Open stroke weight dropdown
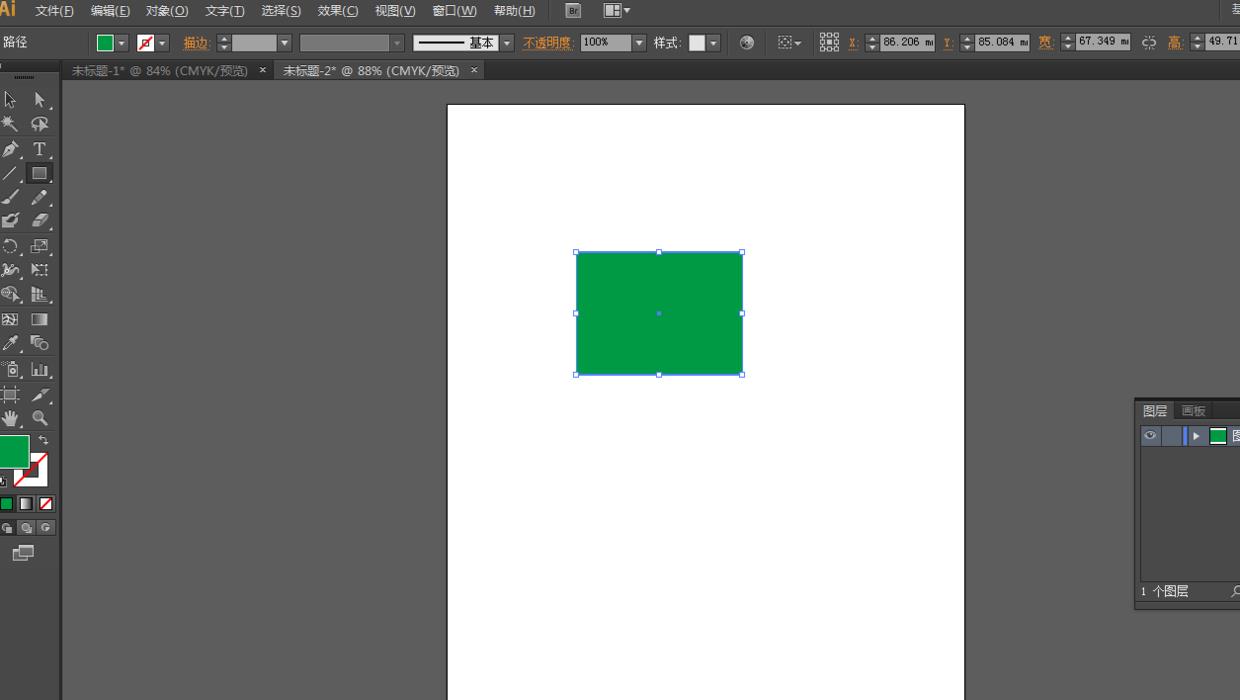The height and width of the screenshot is (700, 1240). point(284,43)
